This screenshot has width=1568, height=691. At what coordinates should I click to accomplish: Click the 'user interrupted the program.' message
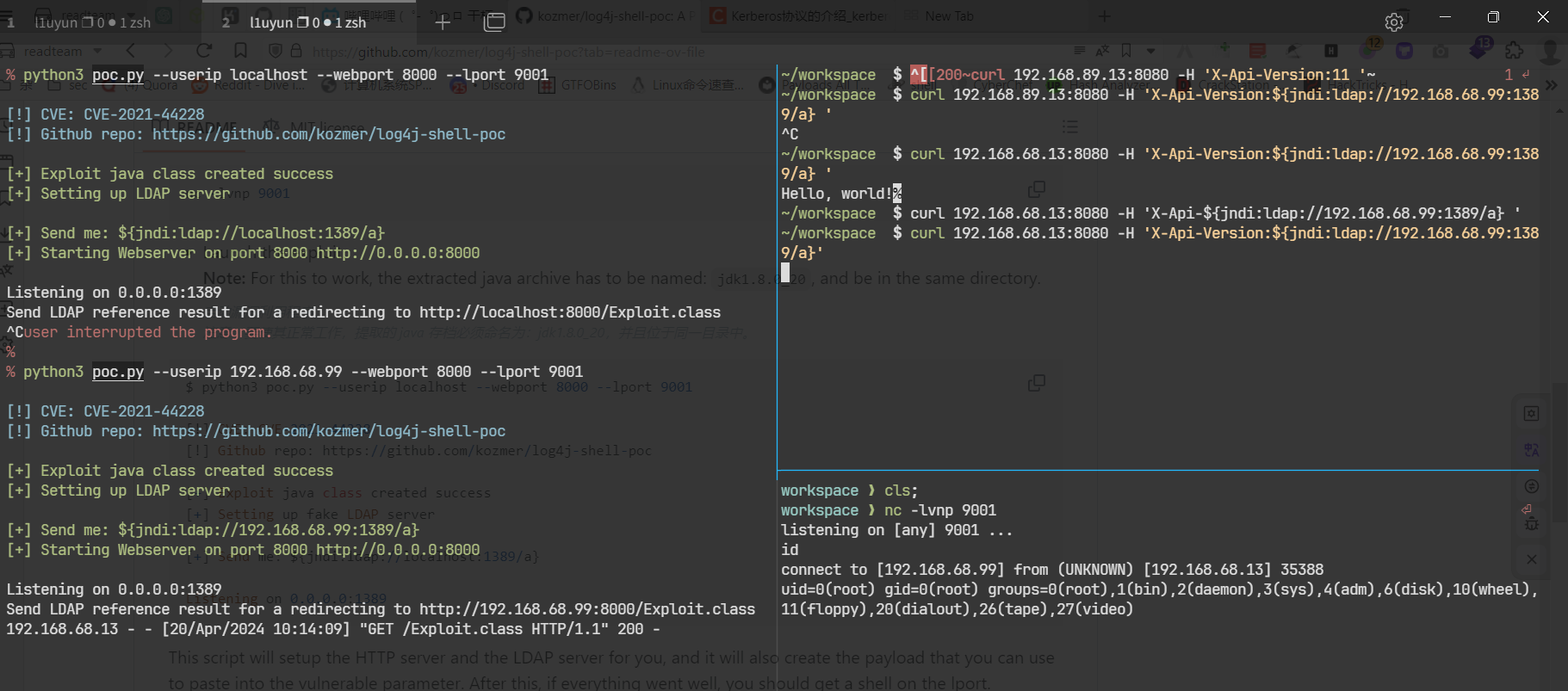(148, 332)
